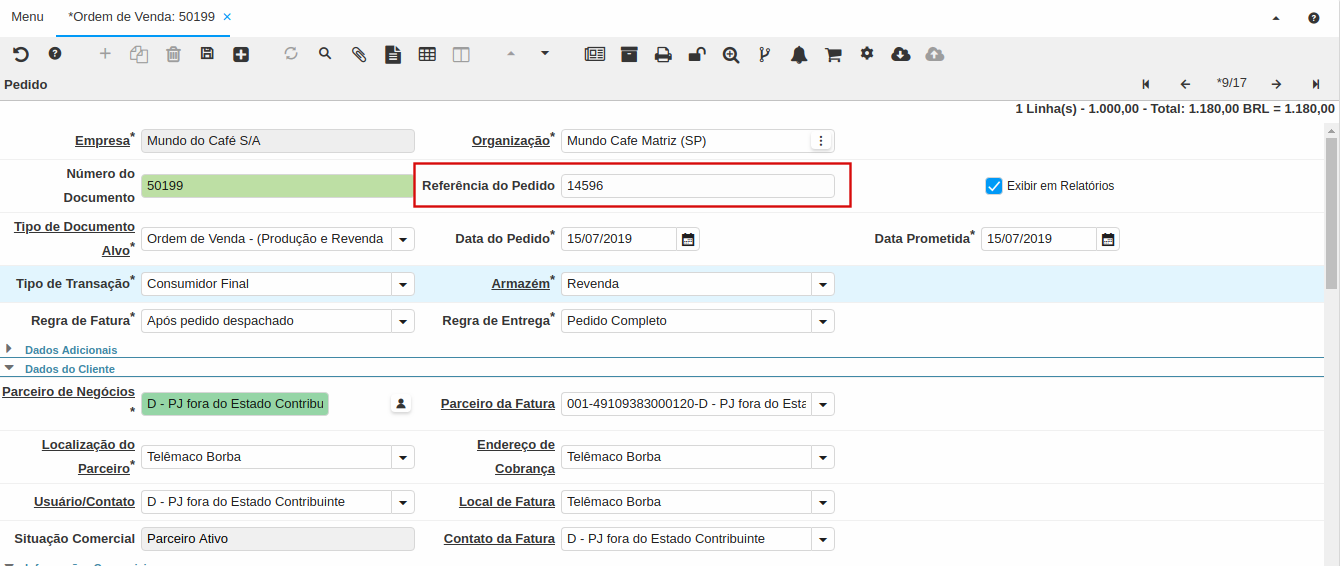Open Data do Pedido calendar picker

(688, 239)
